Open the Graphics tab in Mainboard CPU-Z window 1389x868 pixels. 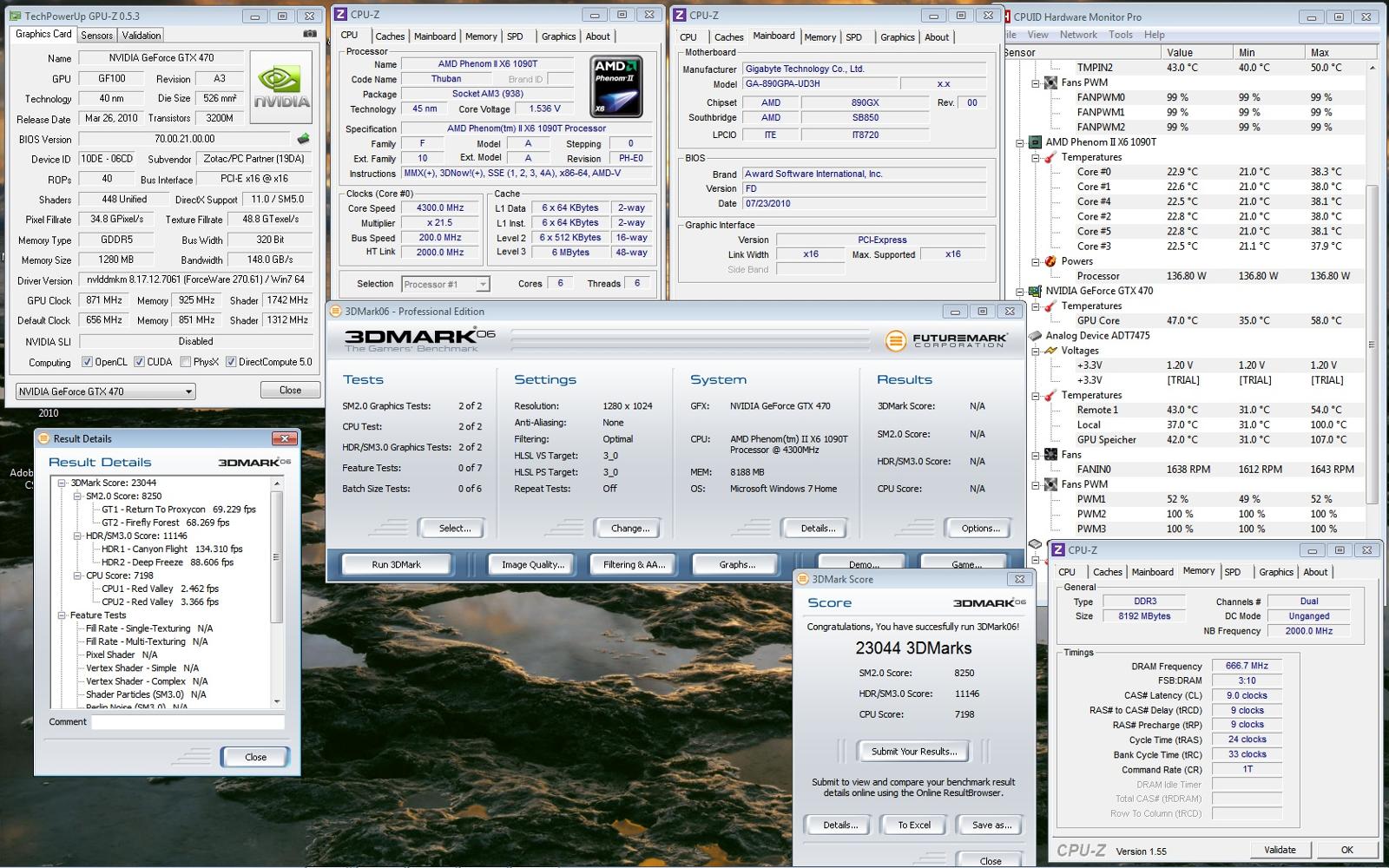click(x=897, y=37)
